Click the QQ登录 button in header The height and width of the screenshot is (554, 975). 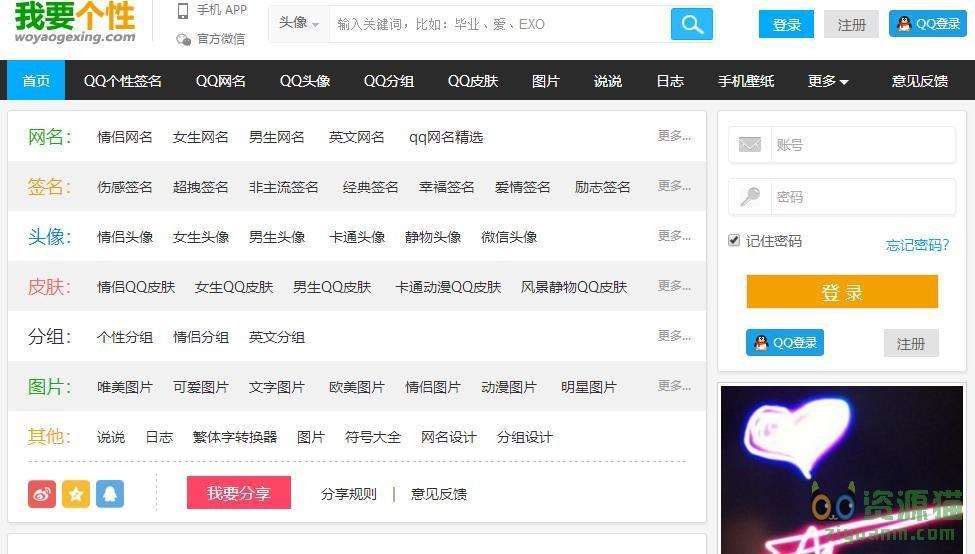point(928,24)
